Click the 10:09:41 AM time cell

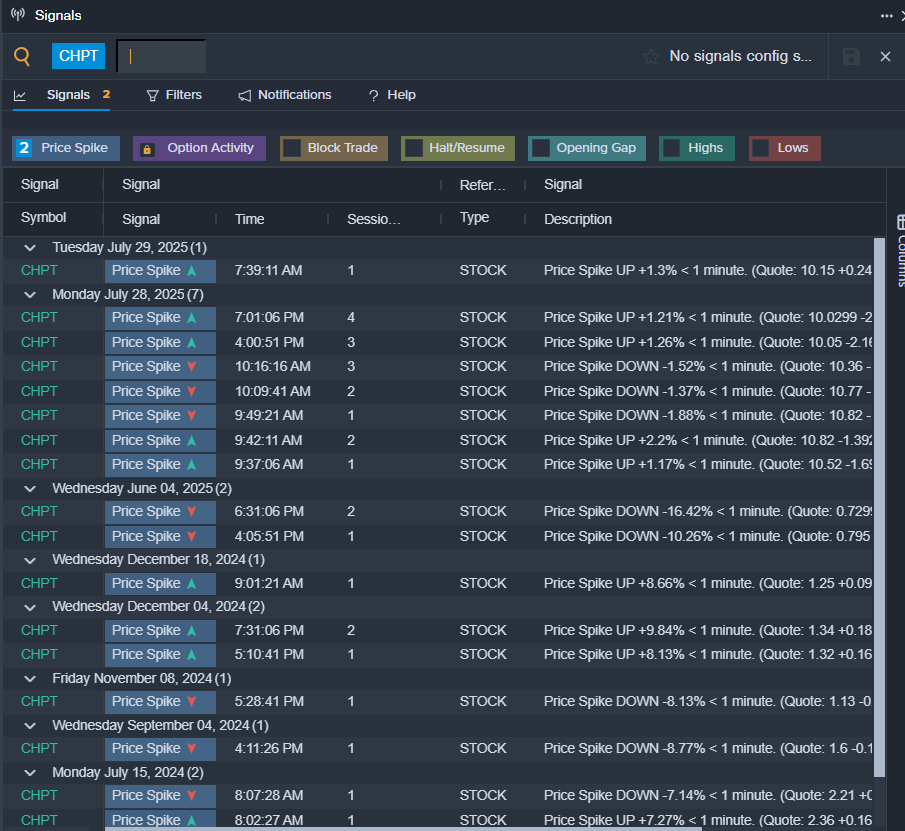pos(272,391)
